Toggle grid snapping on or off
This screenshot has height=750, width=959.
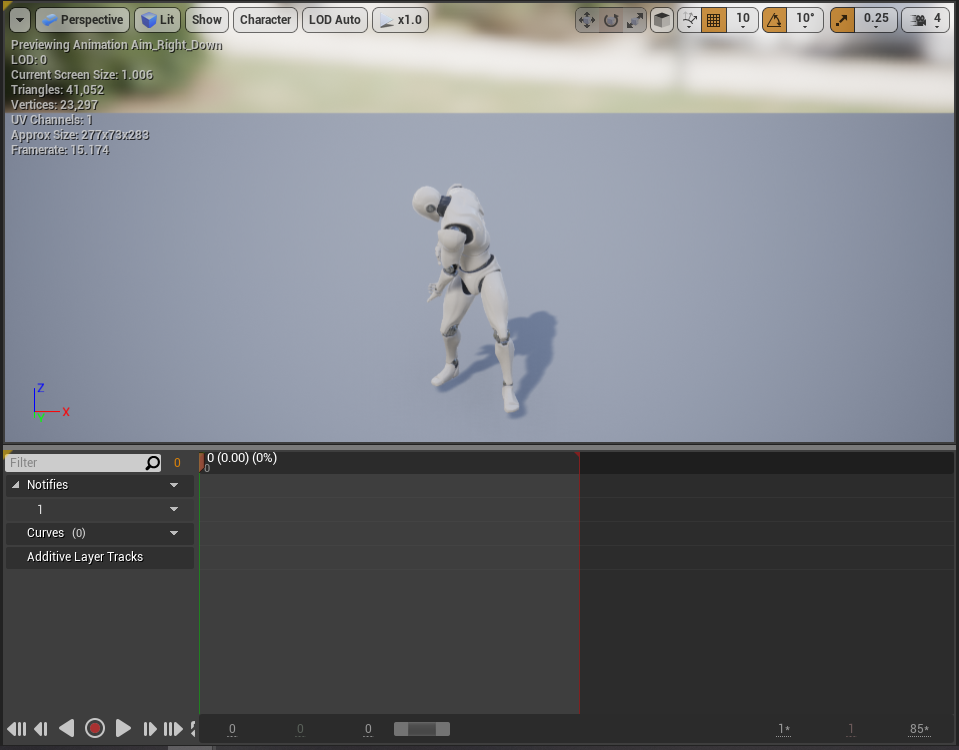click(x=713, y=20)
